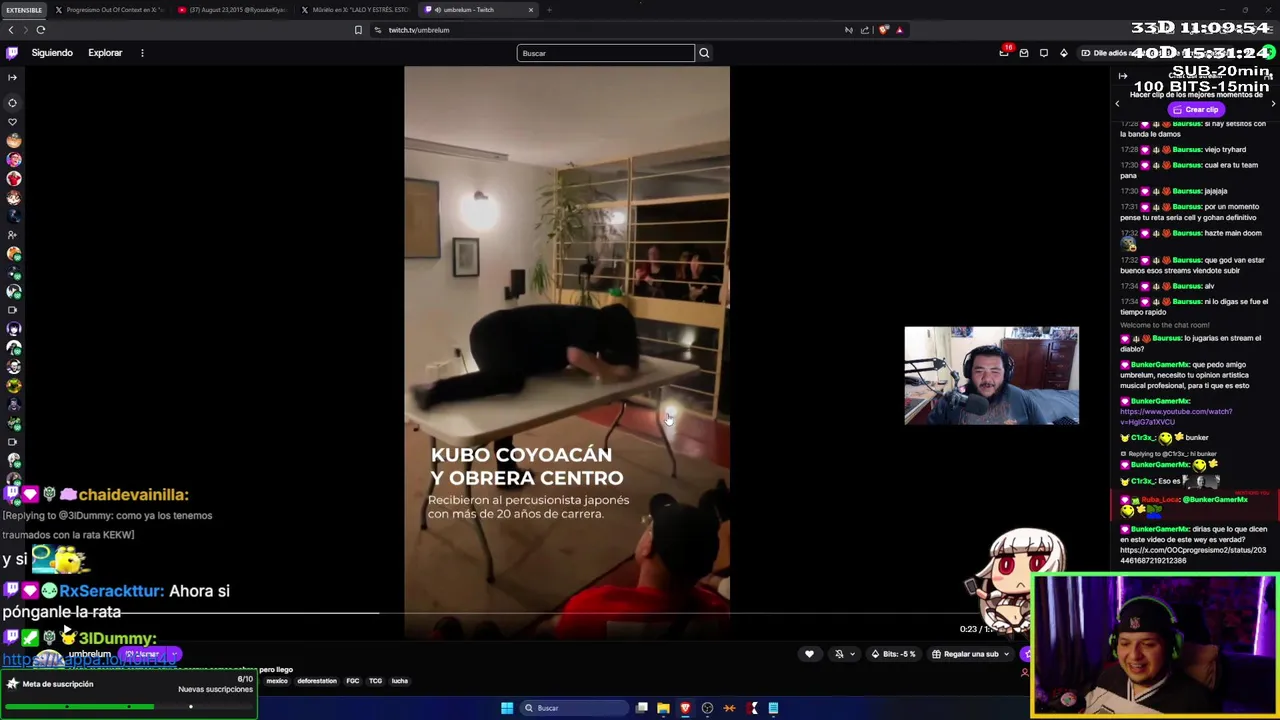
Task: Open Task View on the taskbar
Action: coord(642,708)
